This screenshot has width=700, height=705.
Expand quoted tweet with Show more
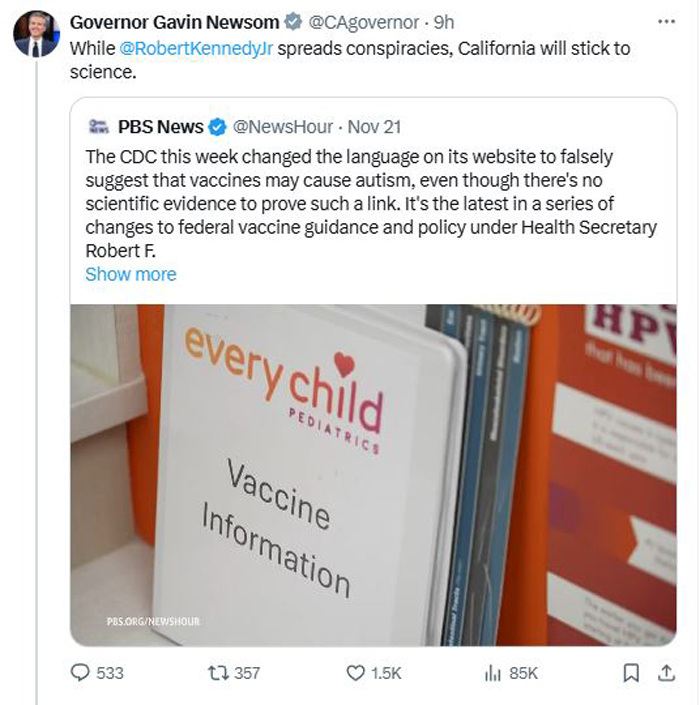click(130, 274)
